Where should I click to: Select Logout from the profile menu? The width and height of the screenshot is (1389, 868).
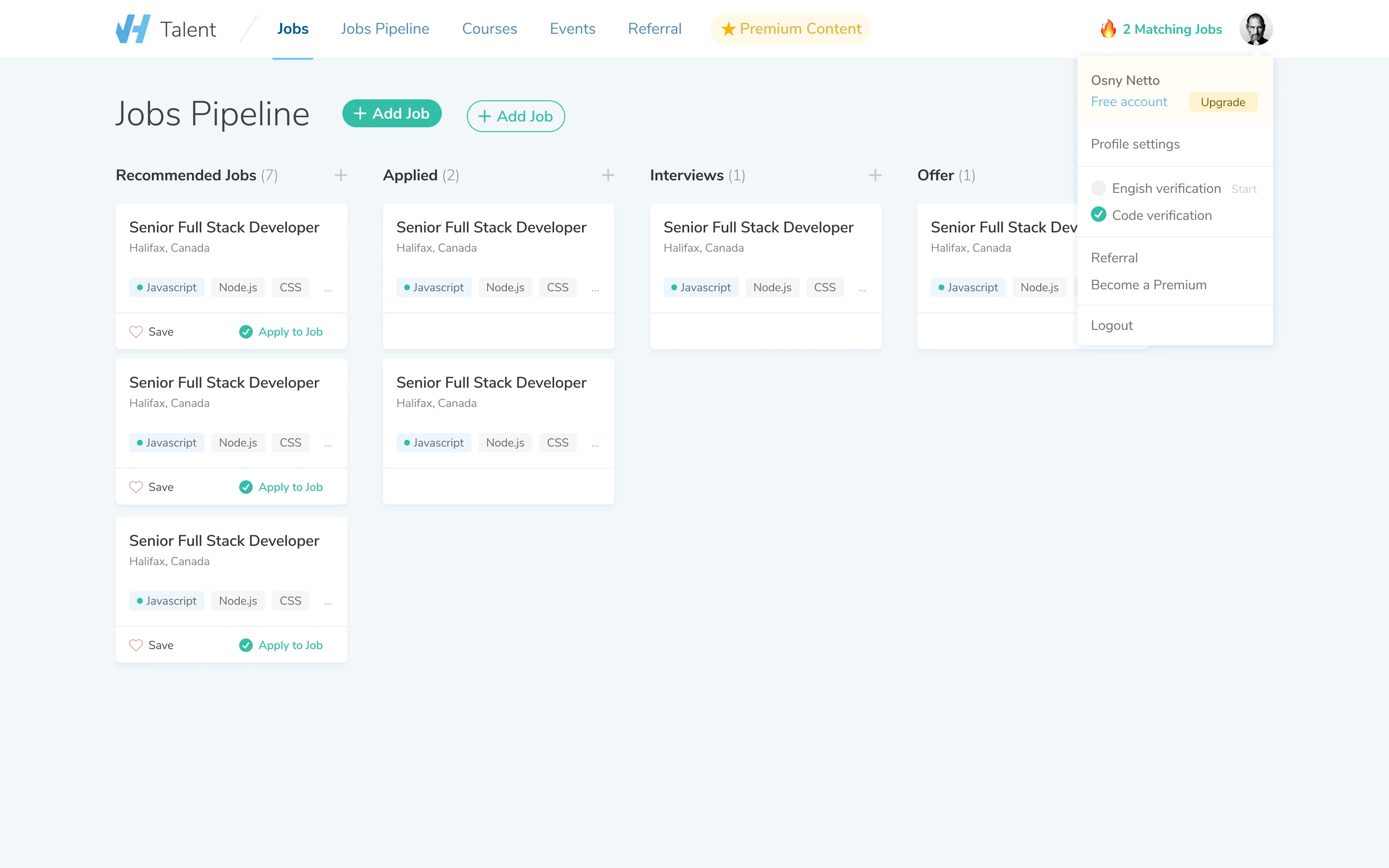pyautogui.click(x=1111, y=325)
